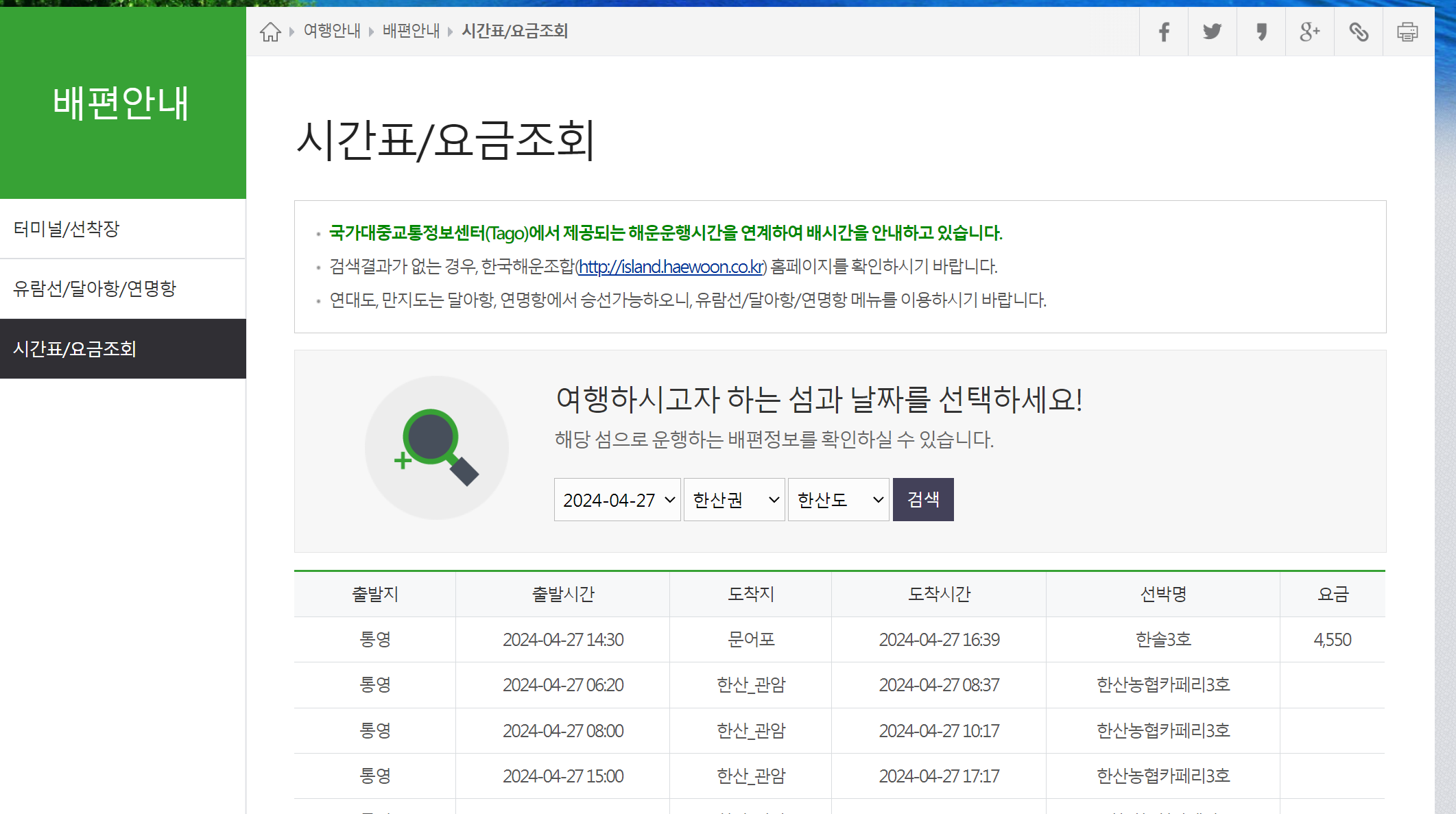Expand the 한산권 region dropdown
Screen dimensions: 1456x814
[x=734, y=500]
